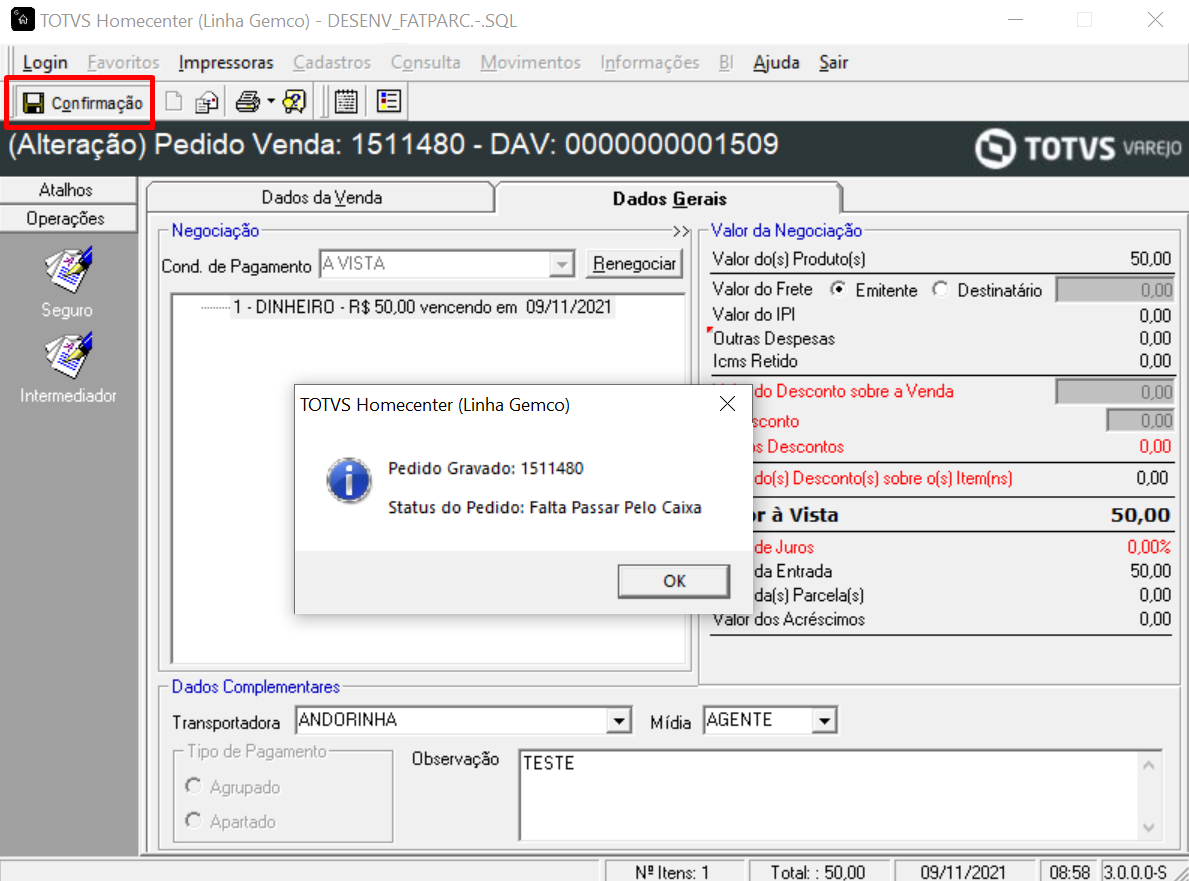Close the Pedido Gravado dialog
The height and width of the screenshot is (881, 1189).
coord(727,404)
